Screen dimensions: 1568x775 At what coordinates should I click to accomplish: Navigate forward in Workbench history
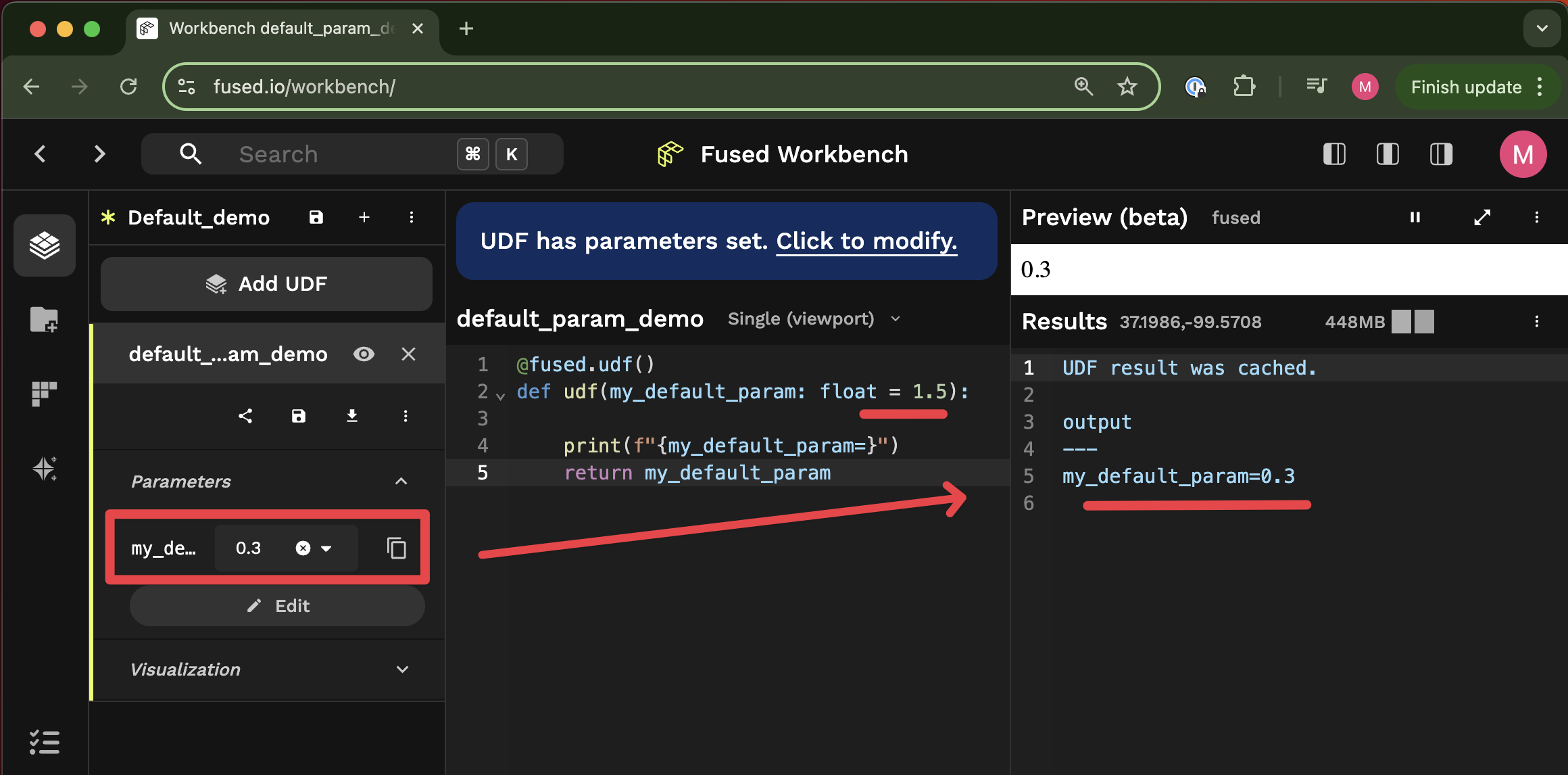[x=99, y=154]
